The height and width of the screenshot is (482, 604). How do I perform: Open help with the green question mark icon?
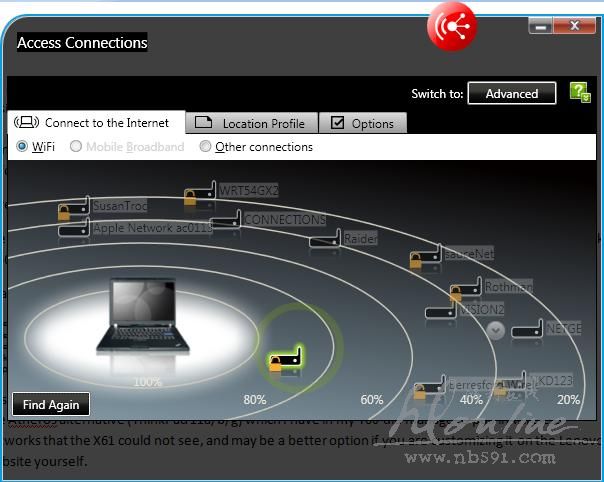click(x=580, y=93)
